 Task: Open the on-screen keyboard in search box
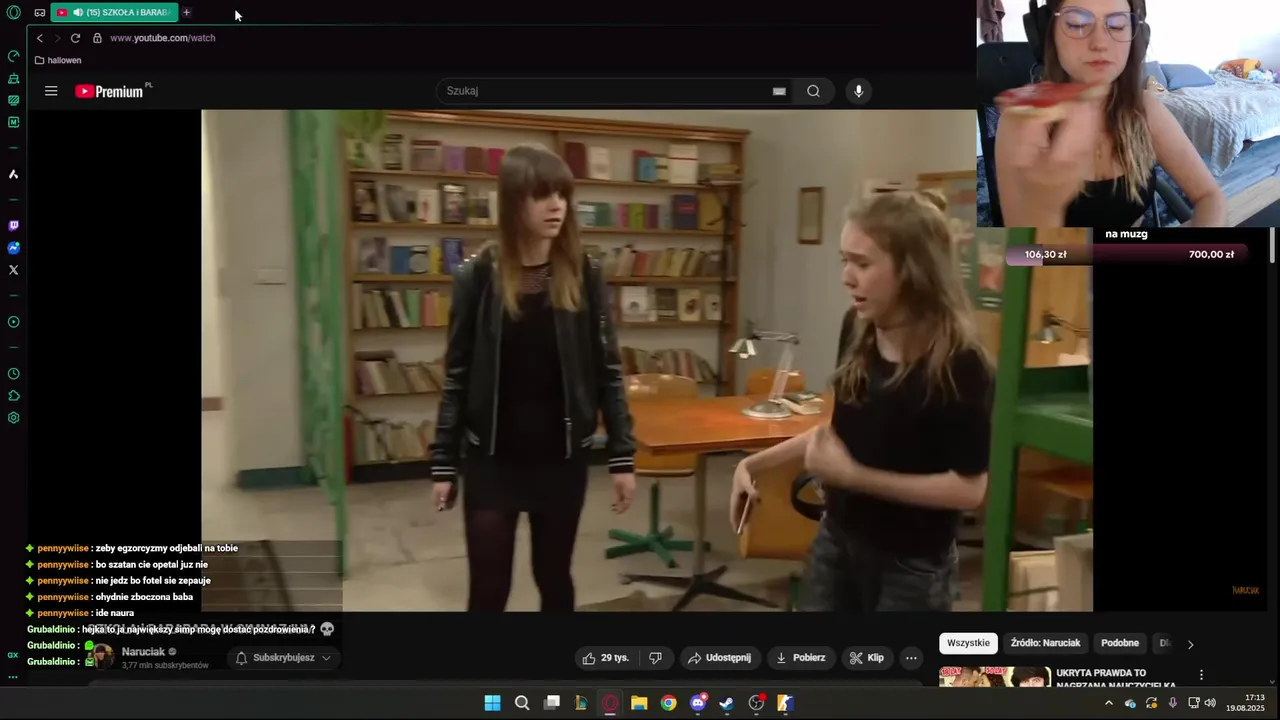coord(779,91)
